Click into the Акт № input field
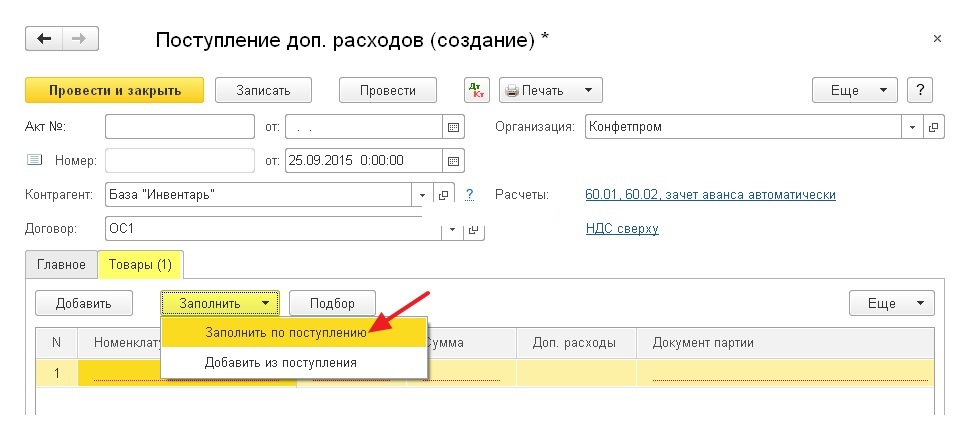 click(x=180, y=127)
